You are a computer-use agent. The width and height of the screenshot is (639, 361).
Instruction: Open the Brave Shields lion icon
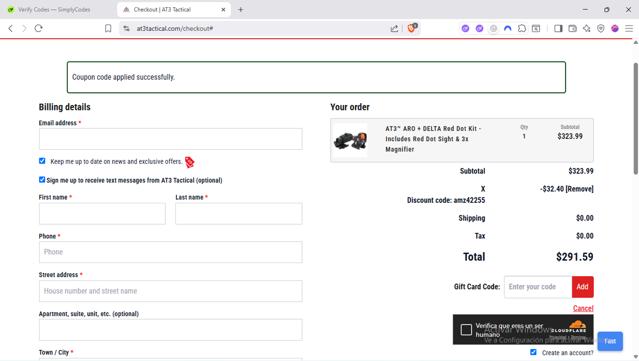point(412,28)
